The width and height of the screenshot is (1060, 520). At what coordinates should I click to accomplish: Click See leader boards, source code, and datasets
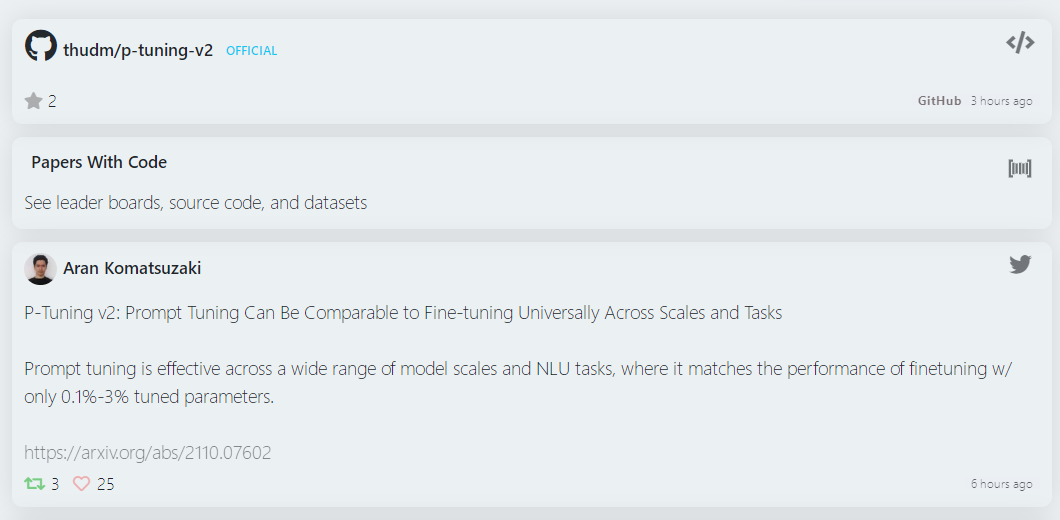[x=196, y=203]
